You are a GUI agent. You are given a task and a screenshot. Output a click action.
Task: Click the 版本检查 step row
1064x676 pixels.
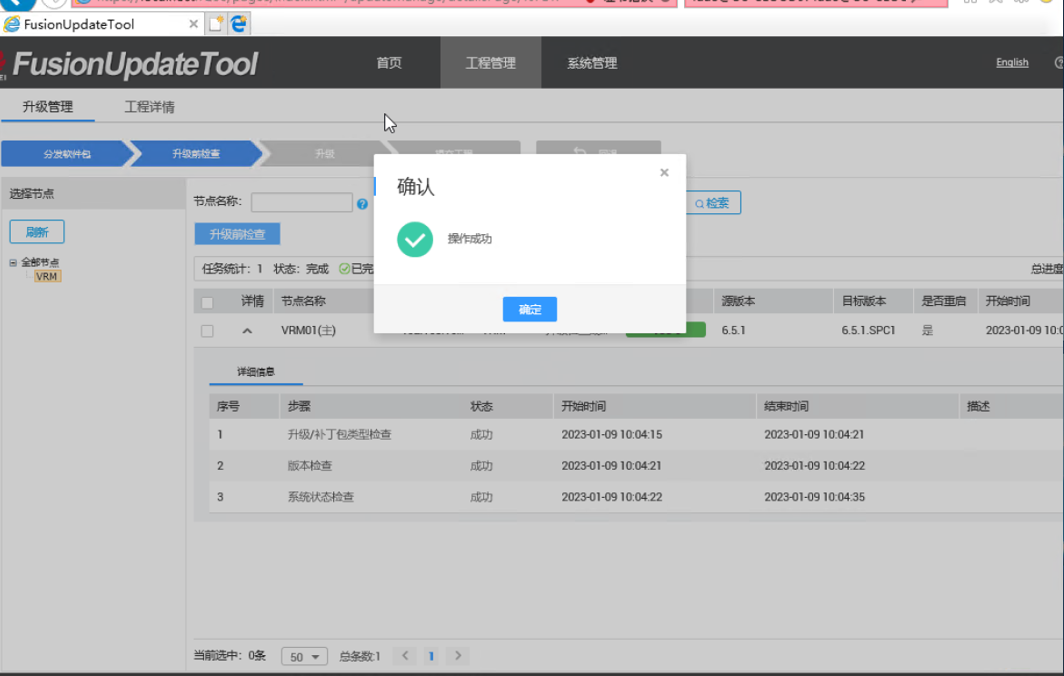click(636, 466)
